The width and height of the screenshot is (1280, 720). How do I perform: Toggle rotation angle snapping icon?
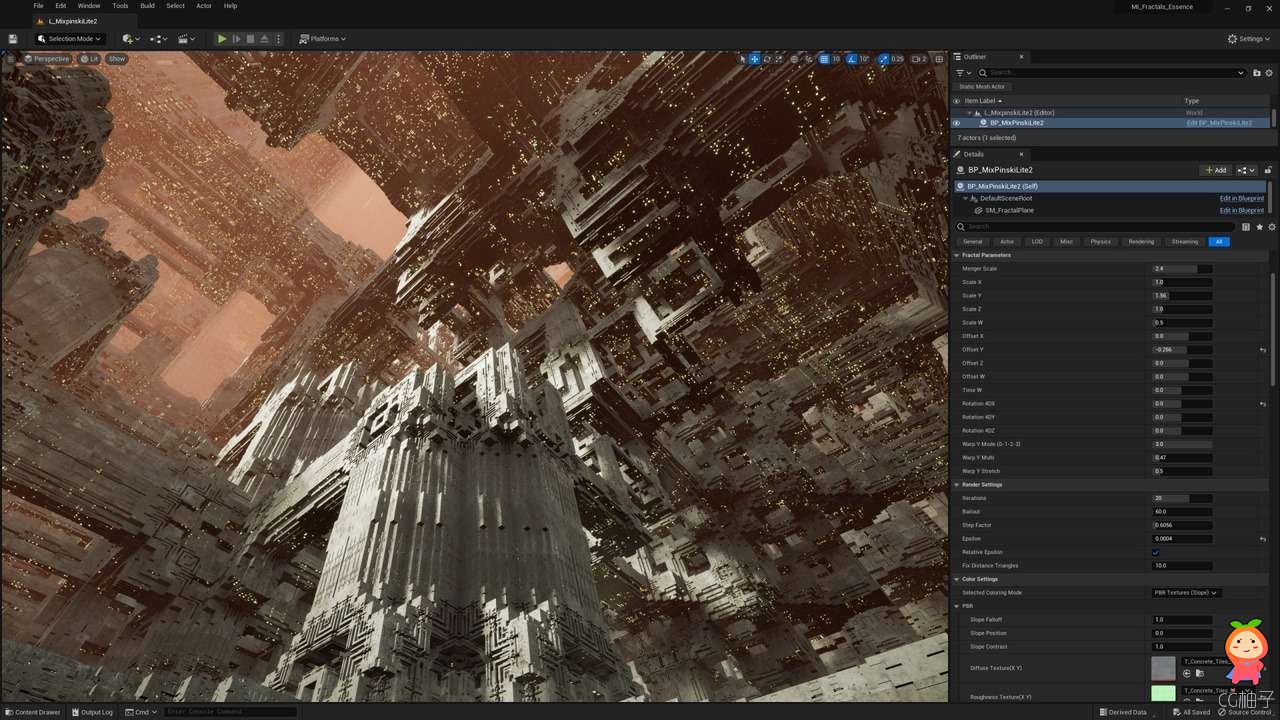852,59
